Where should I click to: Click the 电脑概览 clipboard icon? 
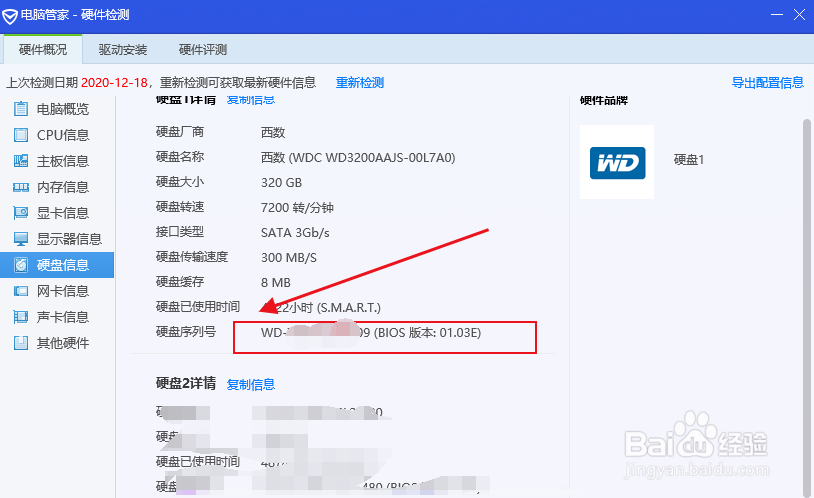click(x=21, y=109)
